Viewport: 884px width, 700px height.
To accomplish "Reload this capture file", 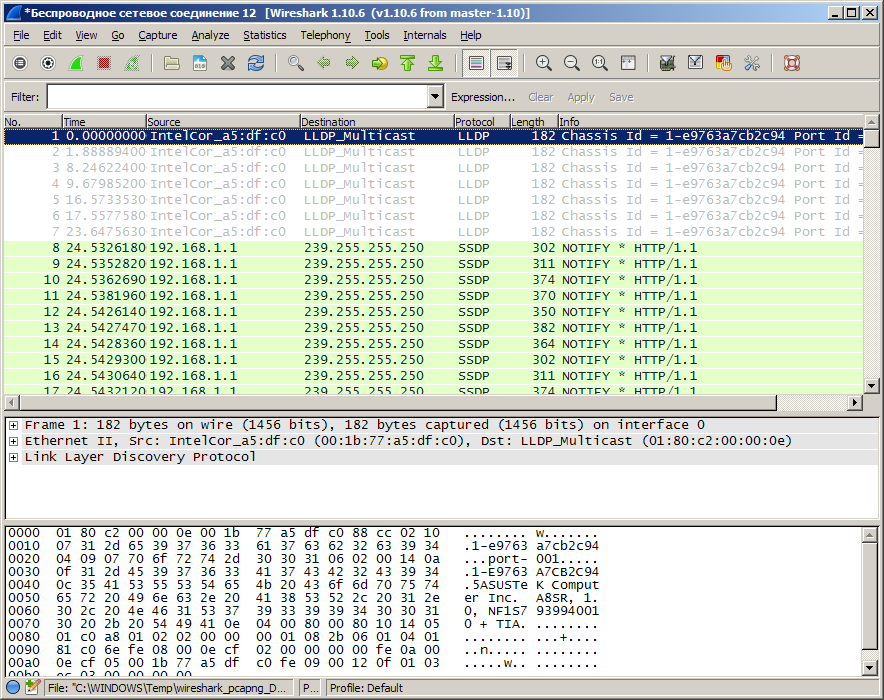I will tap(256, 63).
